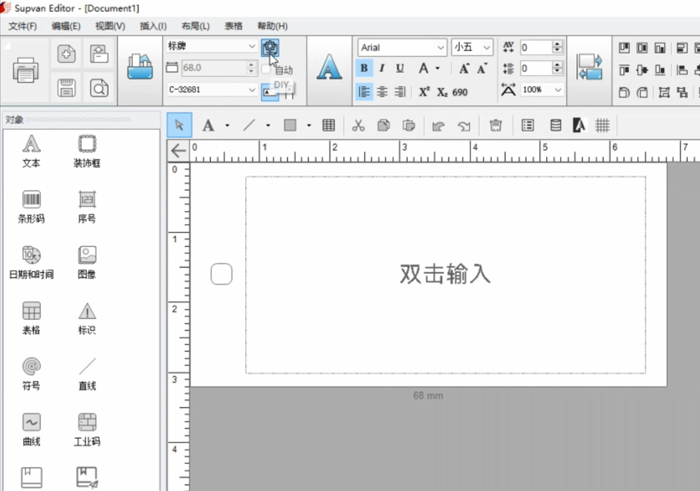
Task: Click the trash delete icon in the toolbar
Action: [x=495, y=126]
